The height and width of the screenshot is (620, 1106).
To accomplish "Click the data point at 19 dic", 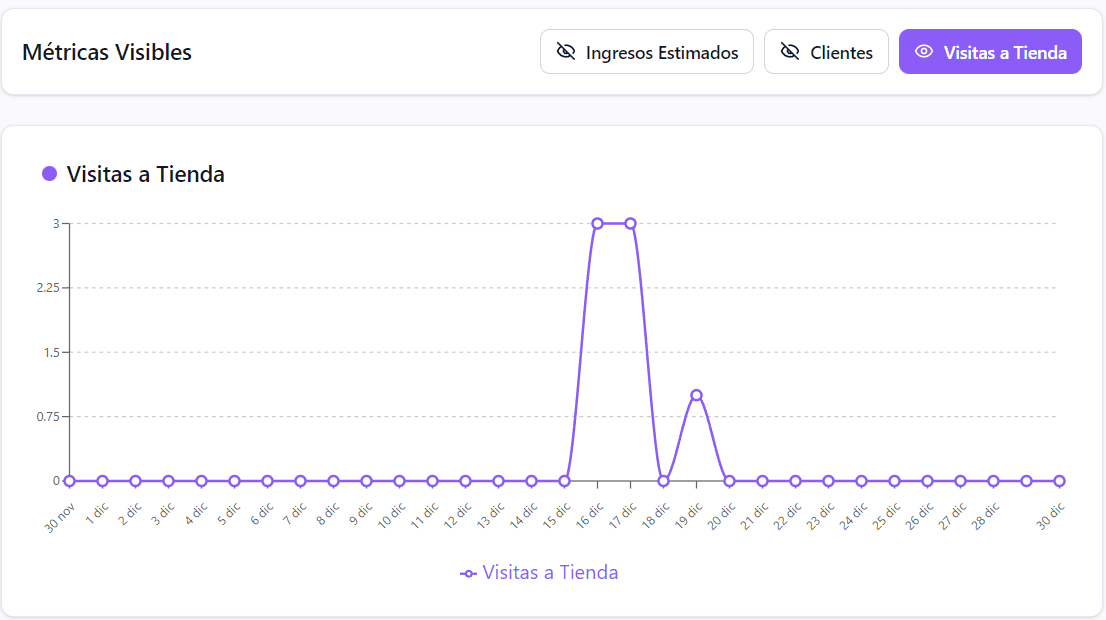I will [697, 394].
